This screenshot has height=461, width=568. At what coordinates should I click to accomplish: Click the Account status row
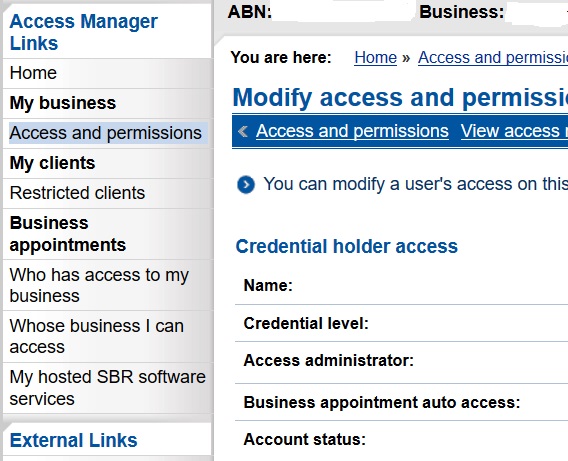tap(401, 440)
